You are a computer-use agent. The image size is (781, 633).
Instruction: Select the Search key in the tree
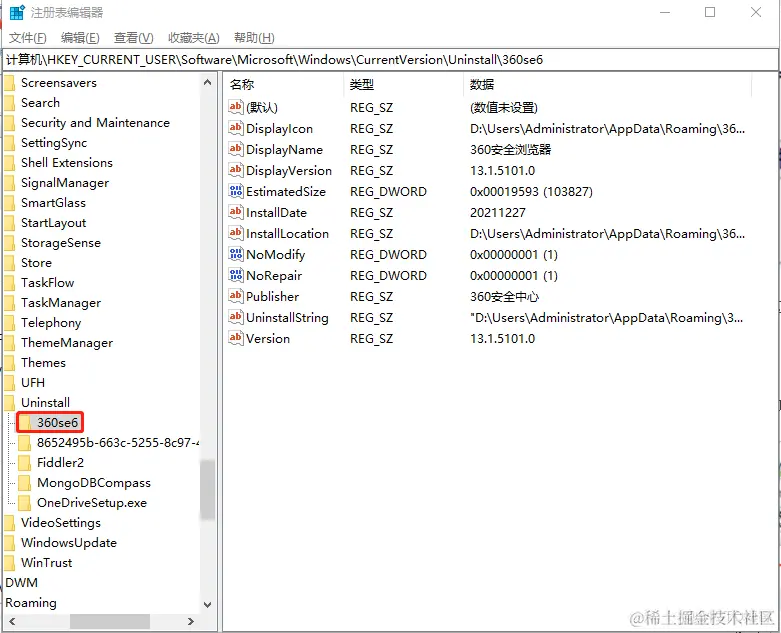pyautogui.click(x=40, y=103)
